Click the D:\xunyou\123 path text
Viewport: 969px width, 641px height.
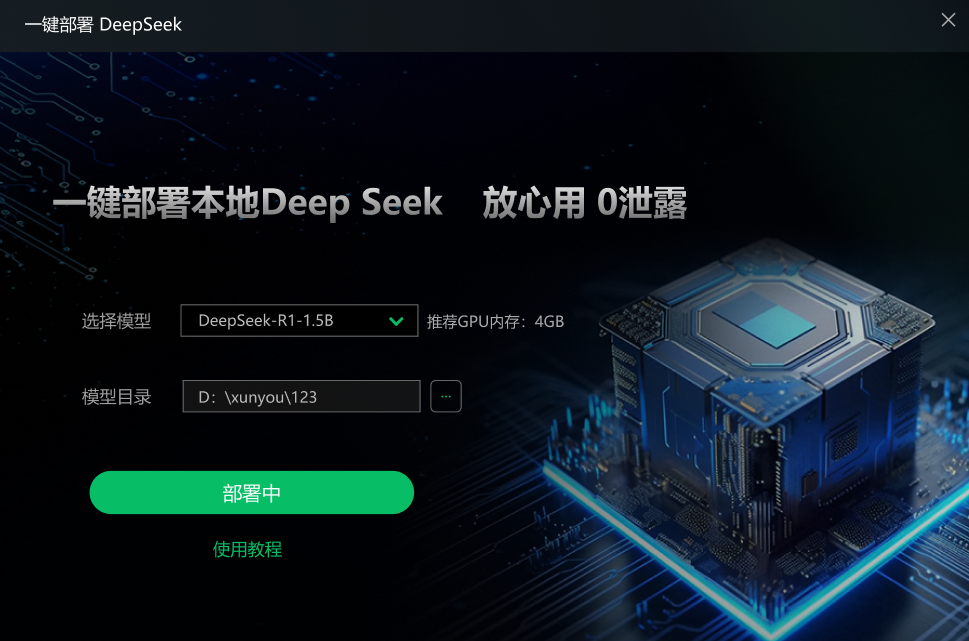click(x=258, y=397)
